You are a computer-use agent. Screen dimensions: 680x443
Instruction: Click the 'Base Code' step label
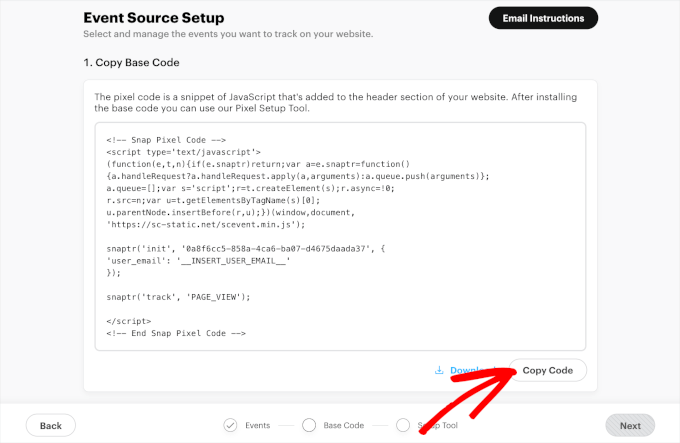(343, 425)
